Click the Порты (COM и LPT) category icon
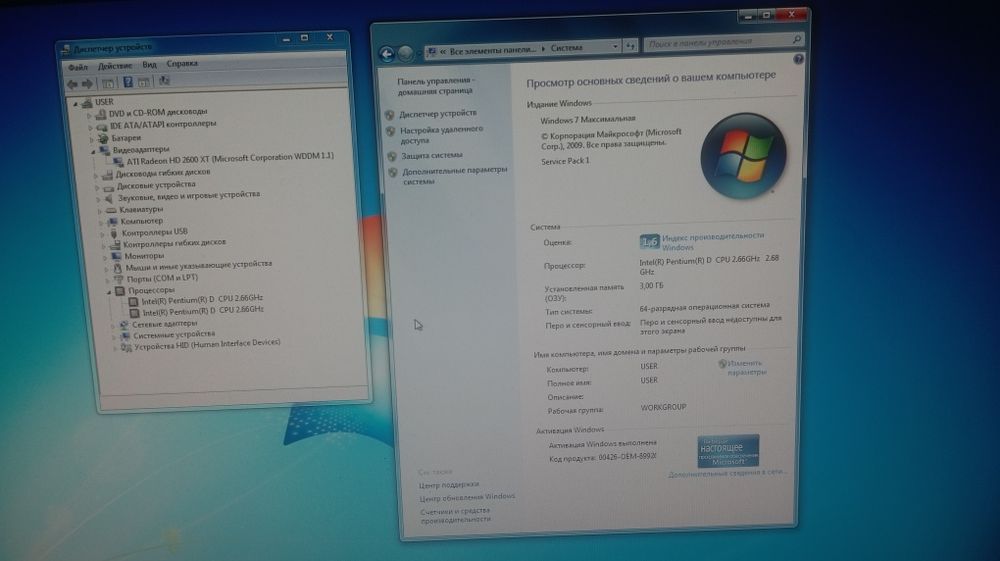 pyautogui.click(x=119, y=280)
